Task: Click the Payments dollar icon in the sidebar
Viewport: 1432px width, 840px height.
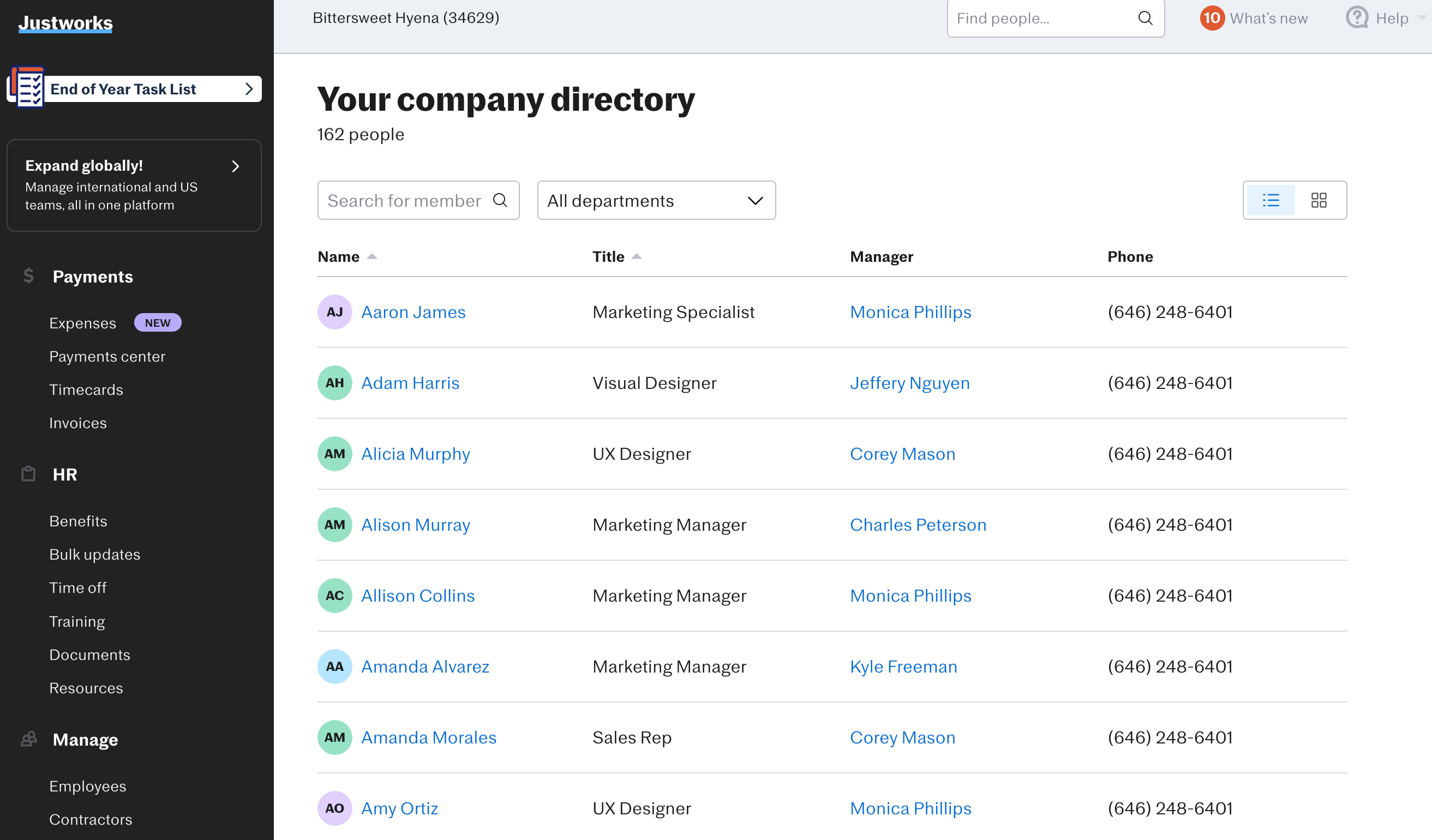Action: pyautogui.click(x=28, y=275)
